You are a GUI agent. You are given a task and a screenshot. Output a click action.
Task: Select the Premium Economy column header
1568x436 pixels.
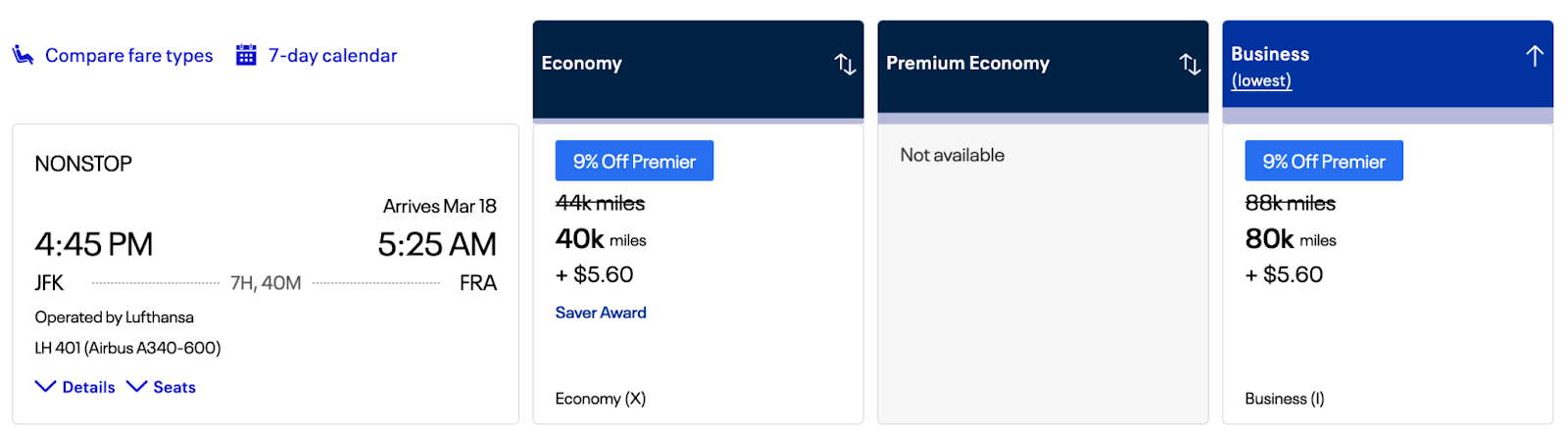pos(967,64)
